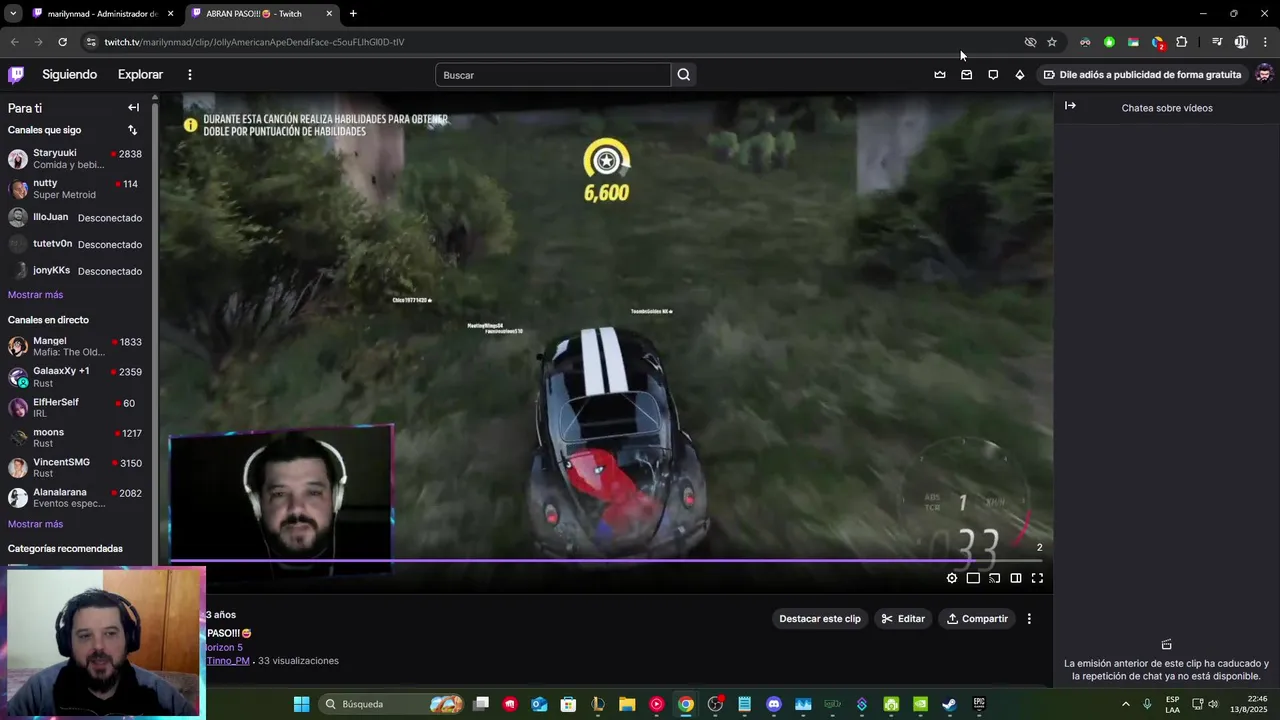The height and width of the screenshot is (720, 1280).
Task: Focus the Buscar search field
Action: 553,75
